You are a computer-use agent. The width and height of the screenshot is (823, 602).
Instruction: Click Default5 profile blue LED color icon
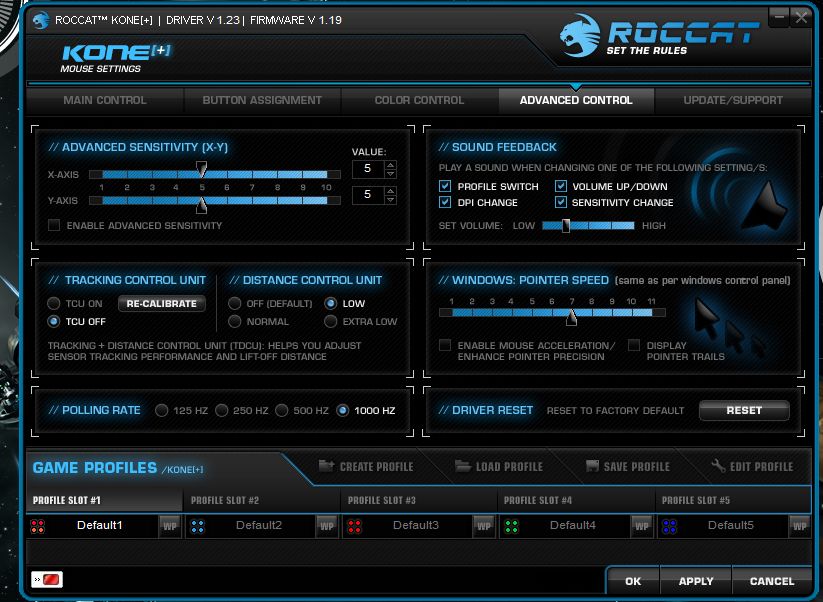tap(669, 526)
